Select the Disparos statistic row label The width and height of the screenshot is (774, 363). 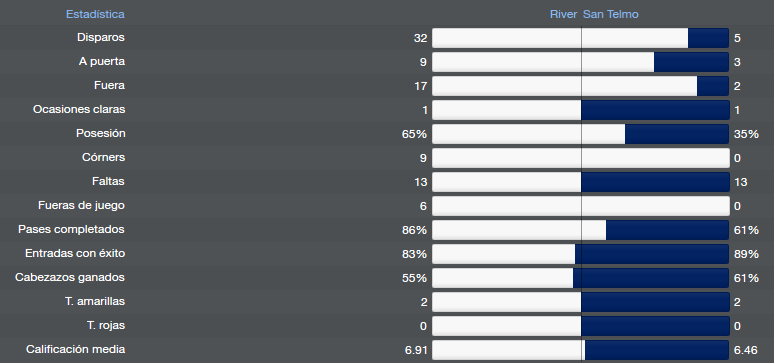(x=101, y=38)
